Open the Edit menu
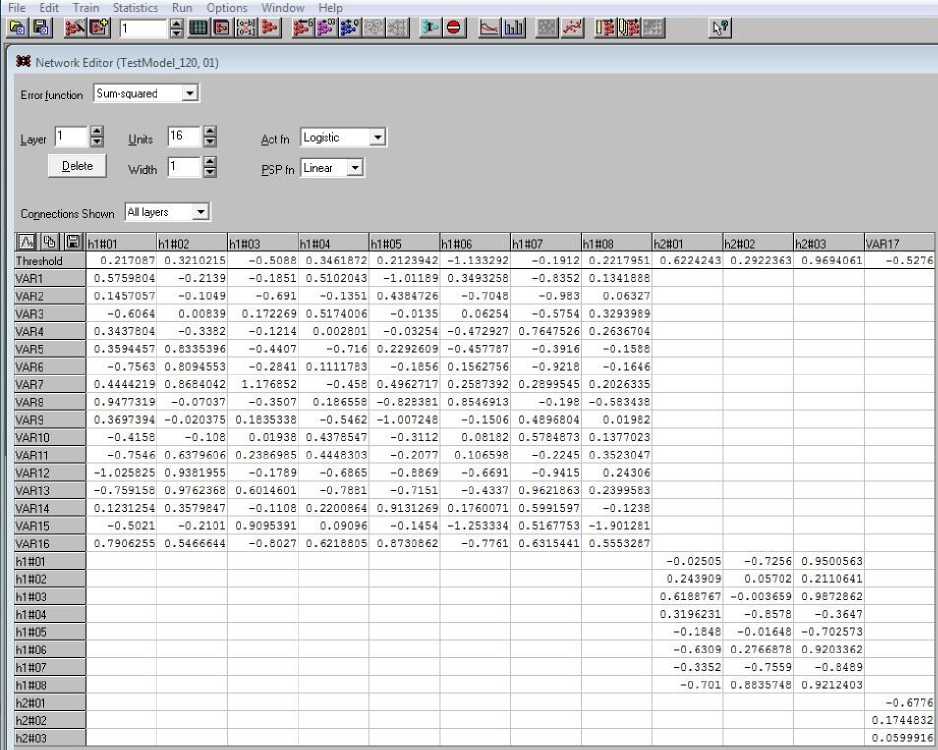Screen dimensions: 938x750 (49, 8)
